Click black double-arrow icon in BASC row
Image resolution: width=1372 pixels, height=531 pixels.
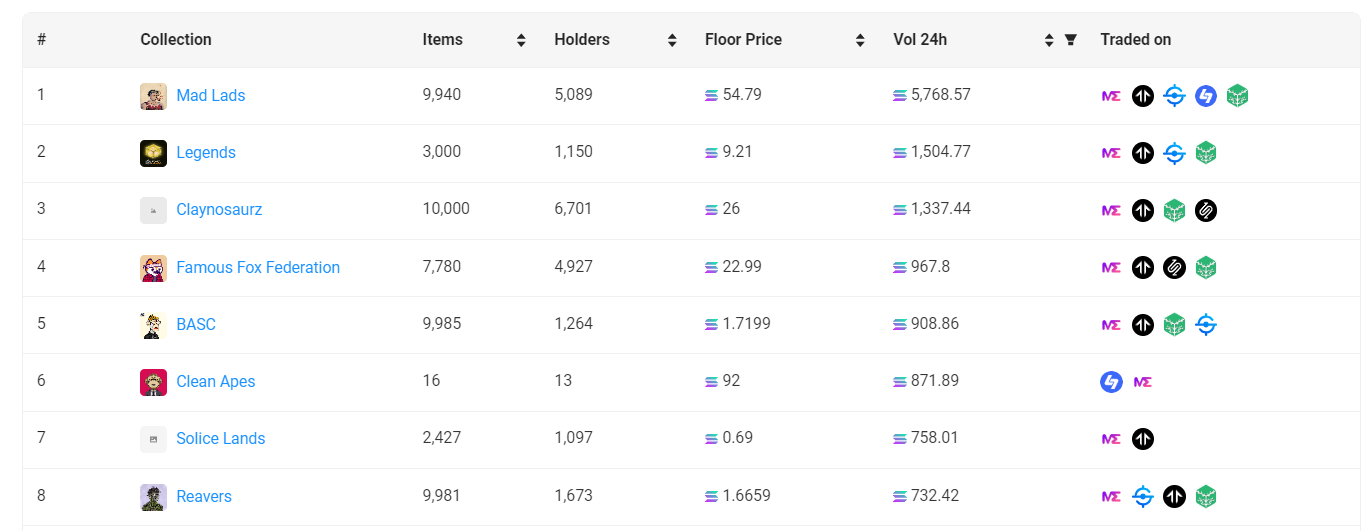(1143, 325)
